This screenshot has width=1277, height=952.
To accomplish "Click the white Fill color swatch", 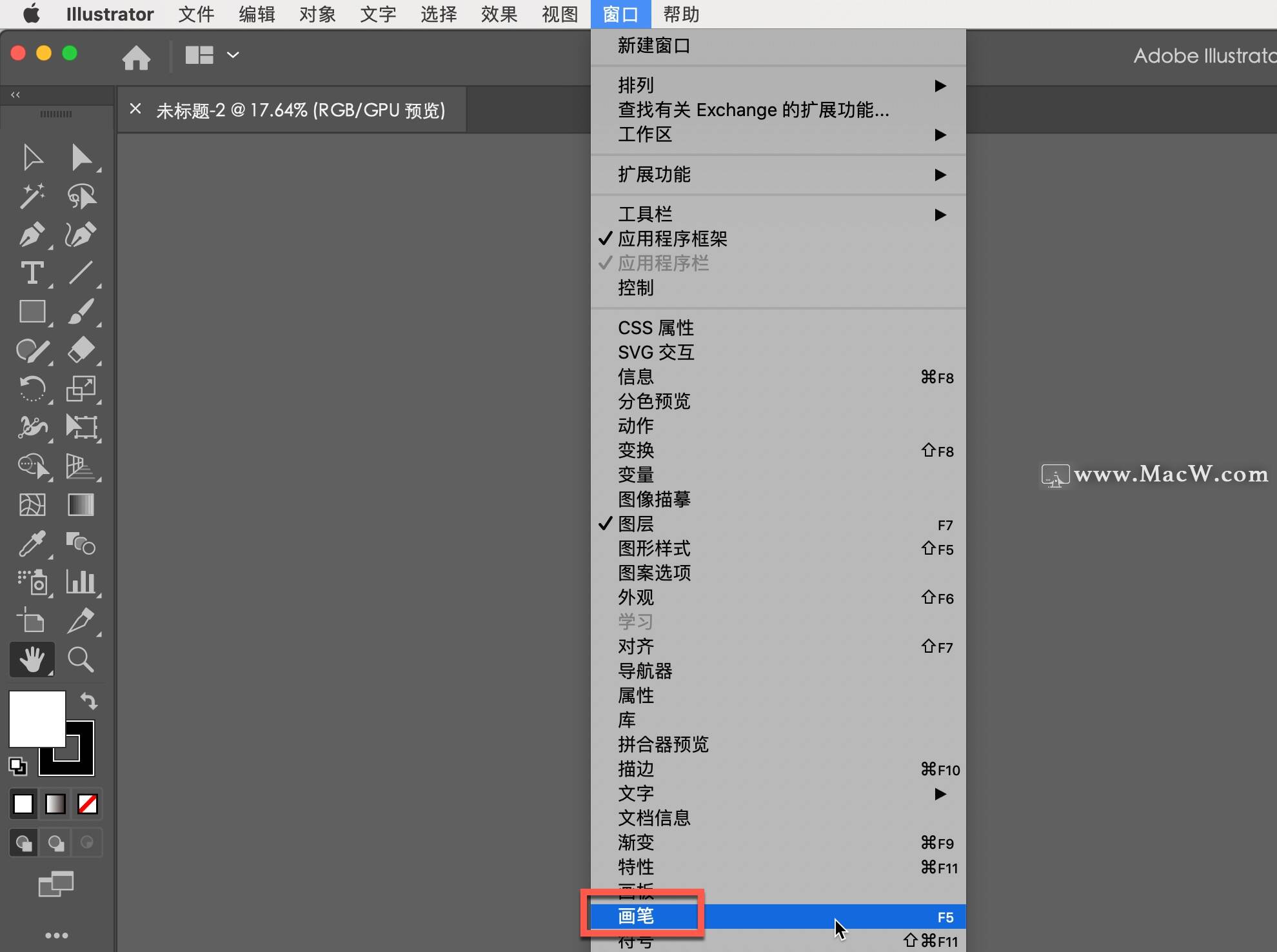I will point(37,719).
